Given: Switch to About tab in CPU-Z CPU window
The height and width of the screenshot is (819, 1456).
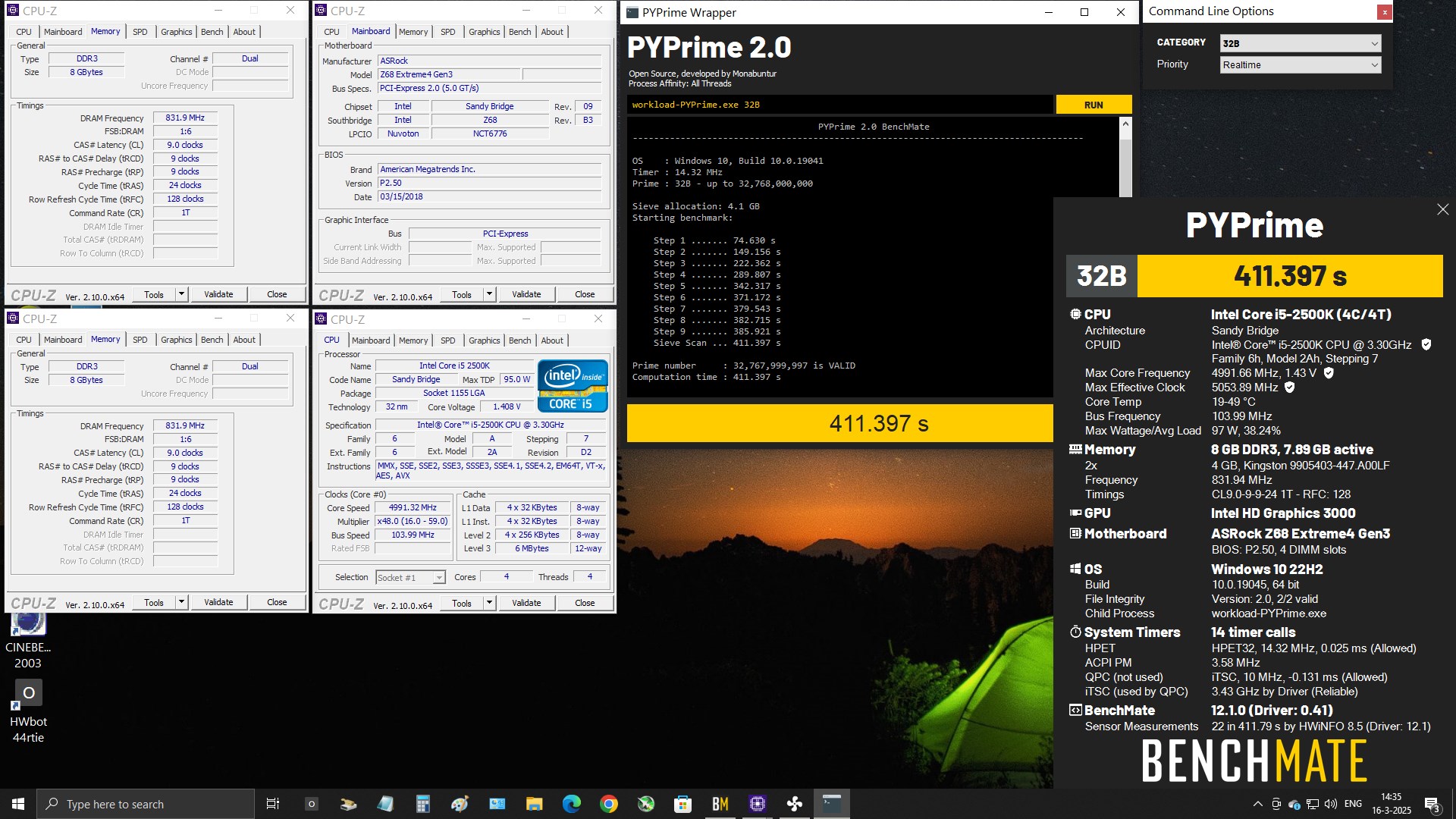Looking at the screenshot, I should 552,340.
